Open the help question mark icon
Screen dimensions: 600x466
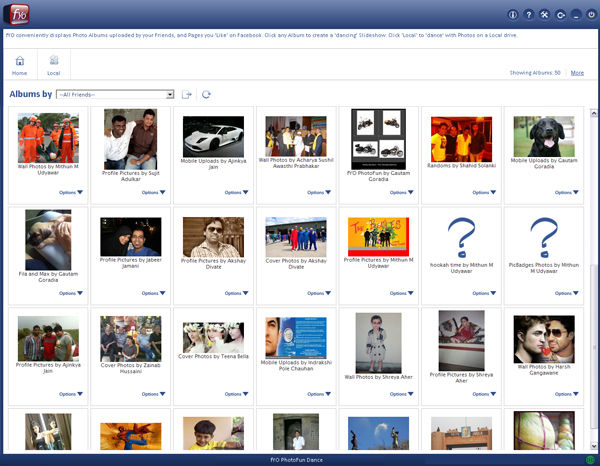pyautogui.click(x=528, y=15)
